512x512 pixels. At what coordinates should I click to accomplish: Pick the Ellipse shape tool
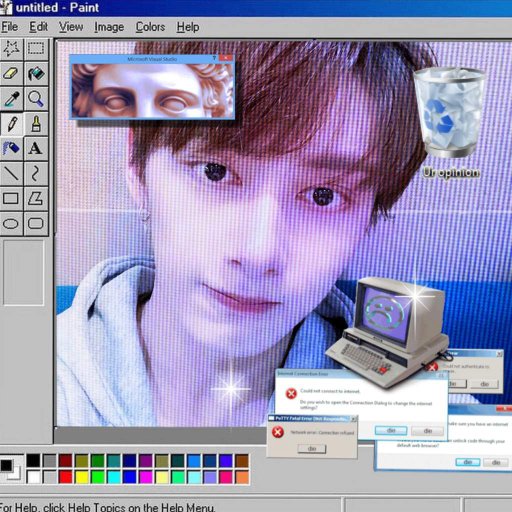(x=11, y=223)
